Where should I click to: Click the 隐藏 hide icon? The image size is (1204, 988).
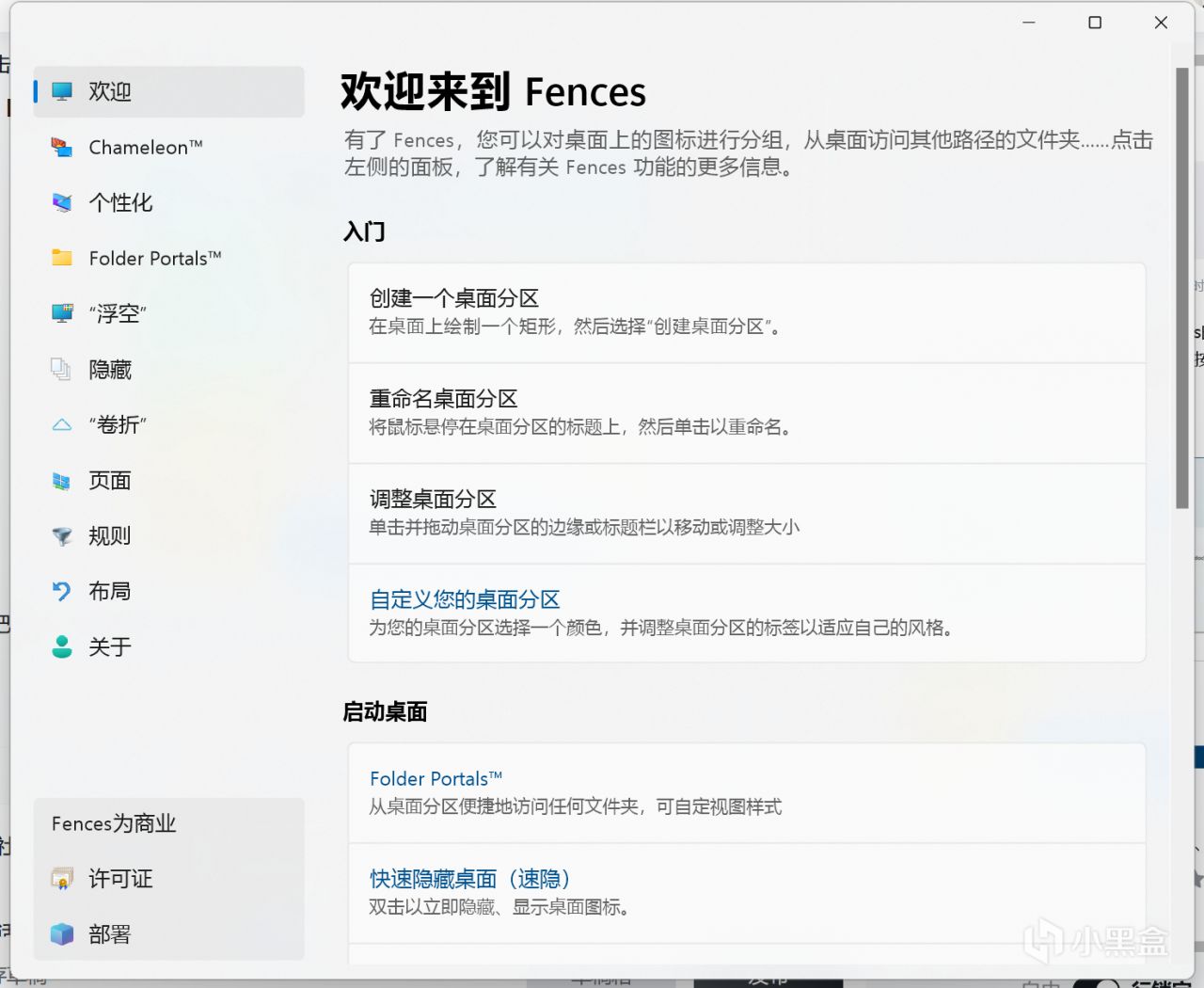pyautogui.click(x=62, y=369)
